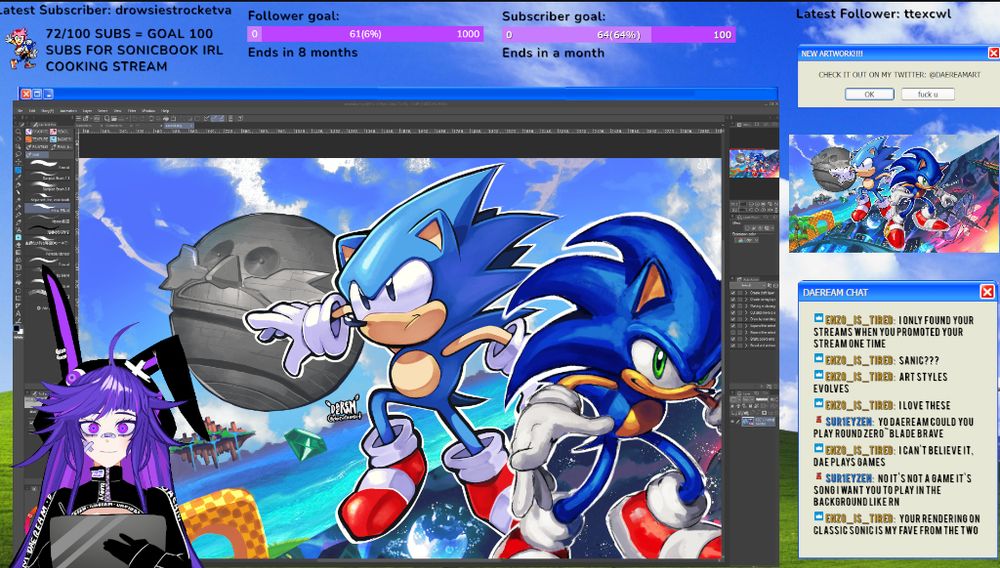Screen dimensions: 1000x568
Task: Click the highlighted canvas document tab
Action: pyautogui.click(x=179, y=126)
